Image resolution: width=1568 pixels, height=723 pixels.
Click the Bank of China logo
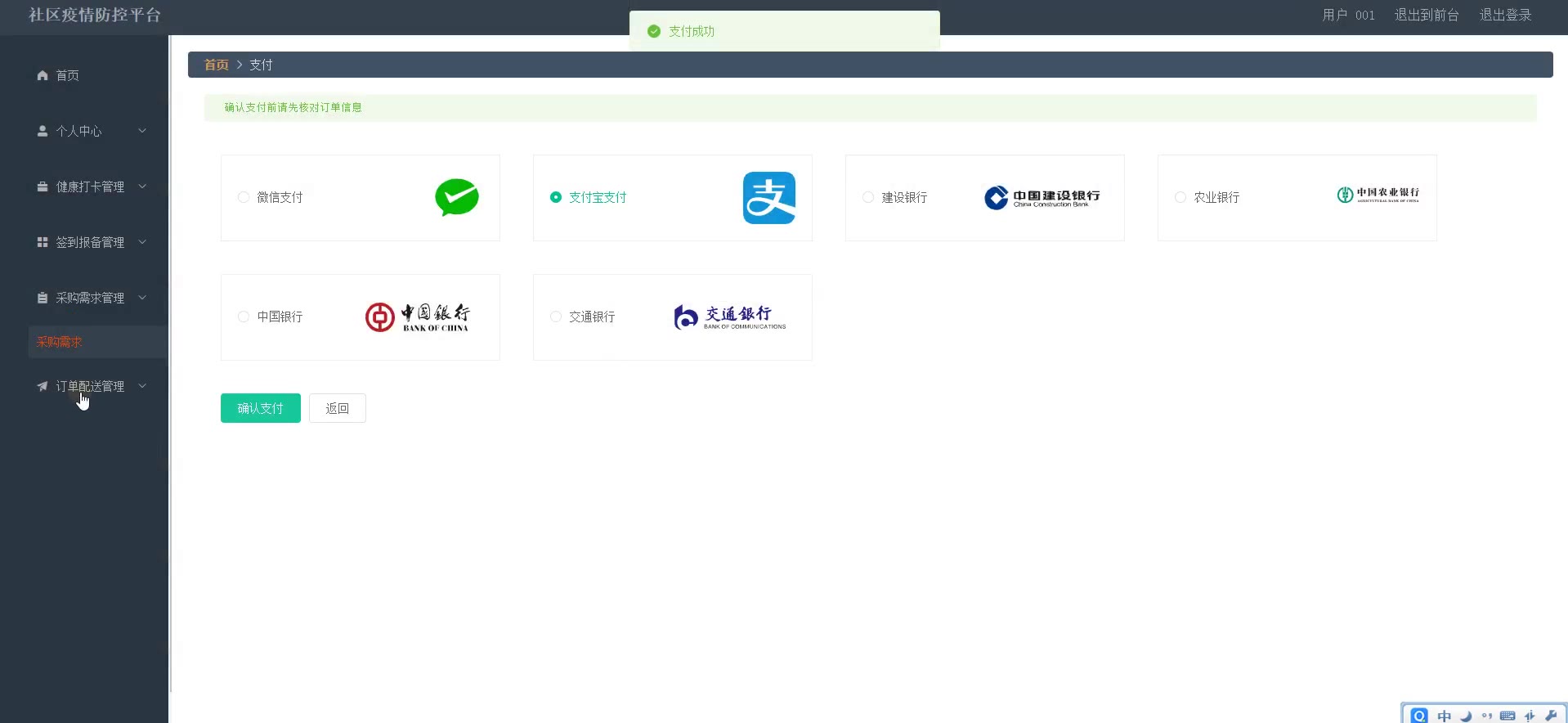[418, 317]
